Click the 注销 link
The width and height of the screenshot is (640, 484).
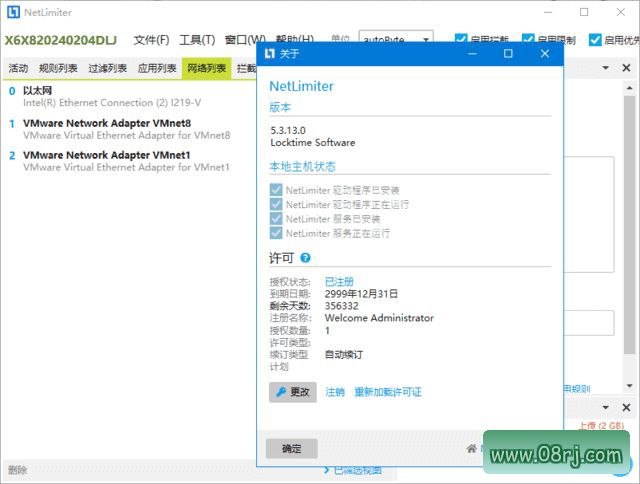pos(335,392)
